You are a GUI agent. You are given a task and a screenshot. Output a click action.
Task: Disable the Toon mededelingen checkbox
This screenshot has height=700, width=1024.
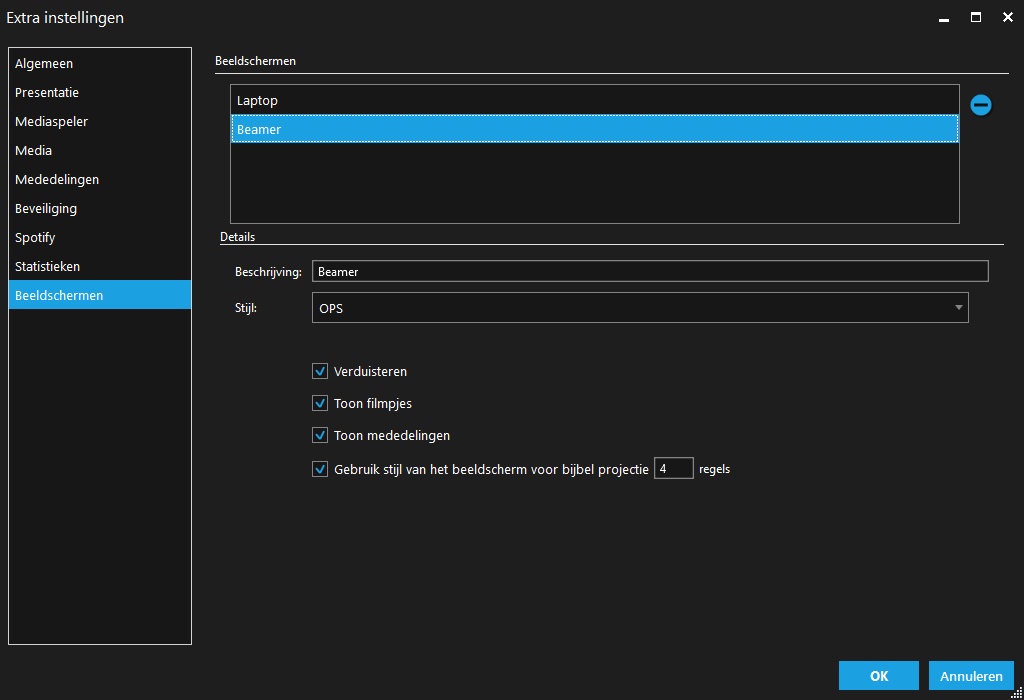click(320, 436)
